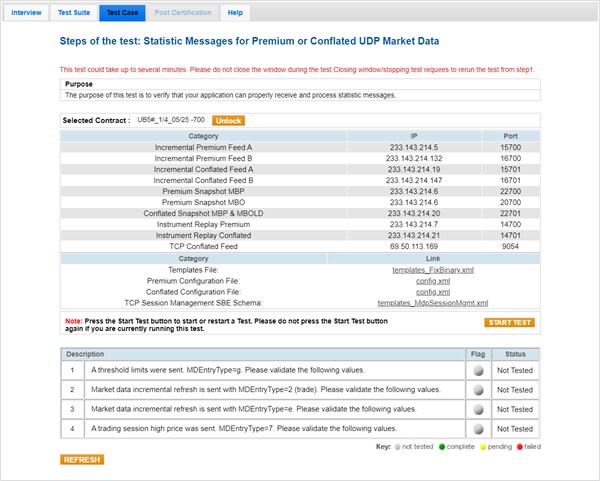Image resolution: width=600 pixels, height=481 pixels.
Task: Switch to the Test Suite tab
Action: tap(75, 13)
